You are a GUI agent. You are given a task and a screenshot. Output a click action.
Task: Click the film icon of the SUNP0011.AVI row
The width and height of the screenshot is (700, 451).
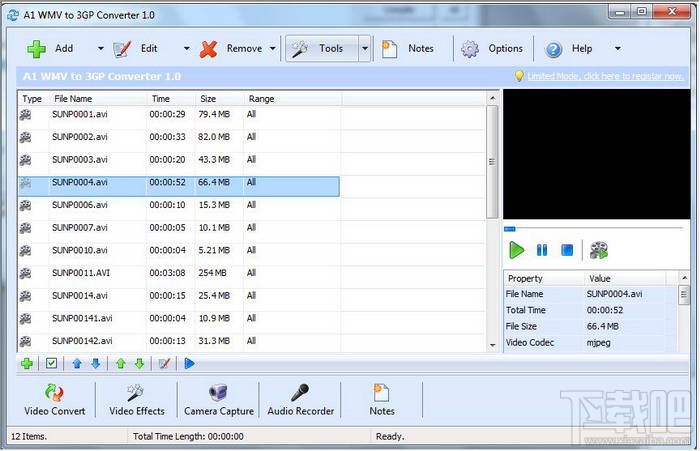(25, 273)
